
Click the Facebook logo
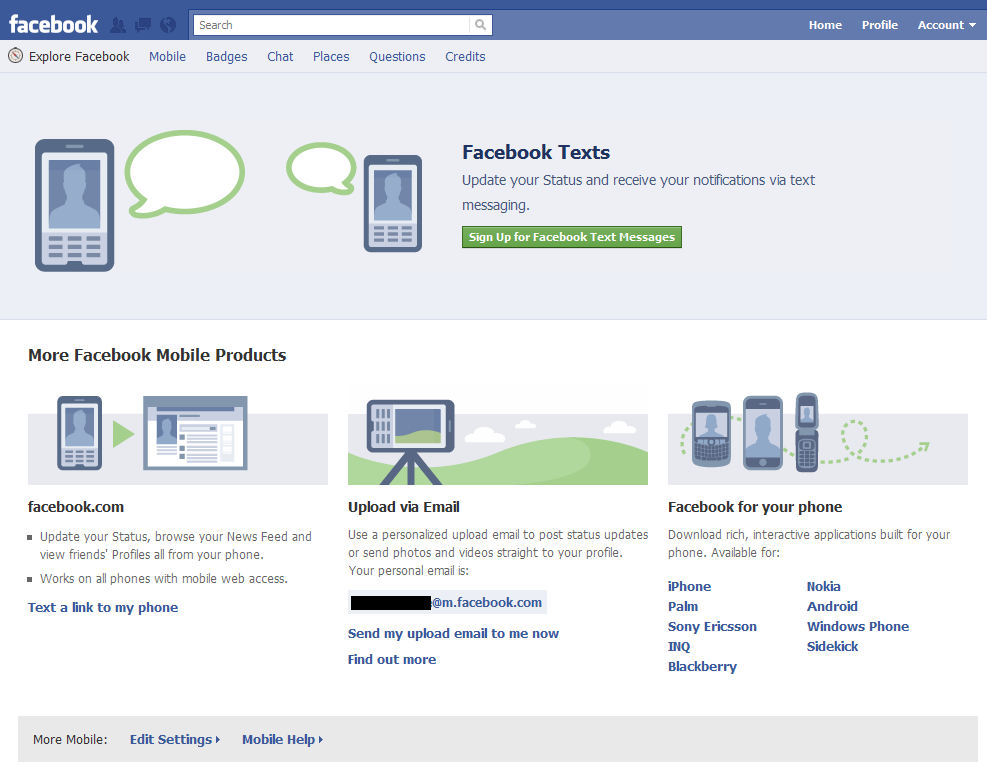click(54, 25)
